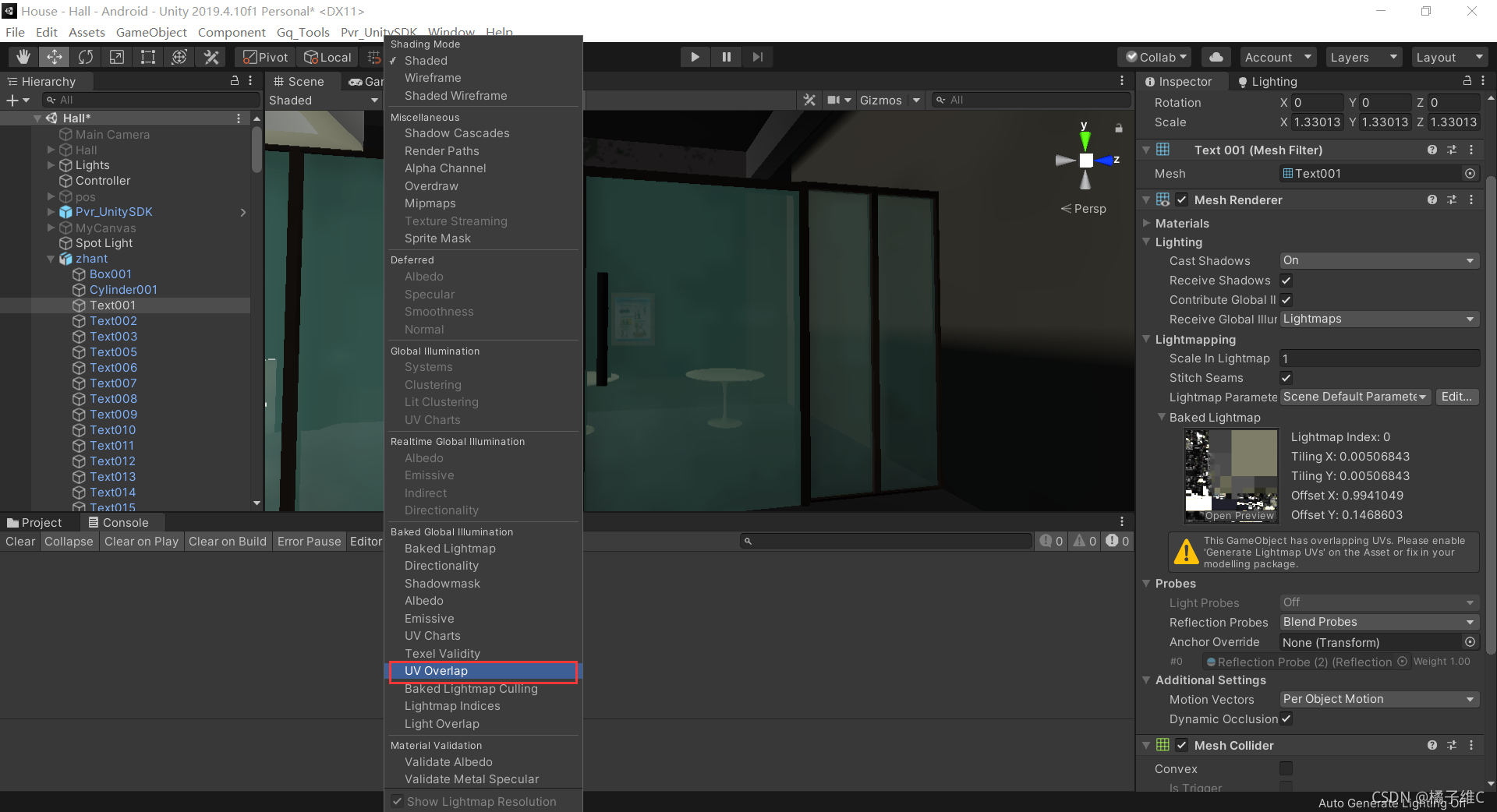Toggle scene component tools icon
The height and width of the screenshot is (812, 1497).
coord(809,100)
